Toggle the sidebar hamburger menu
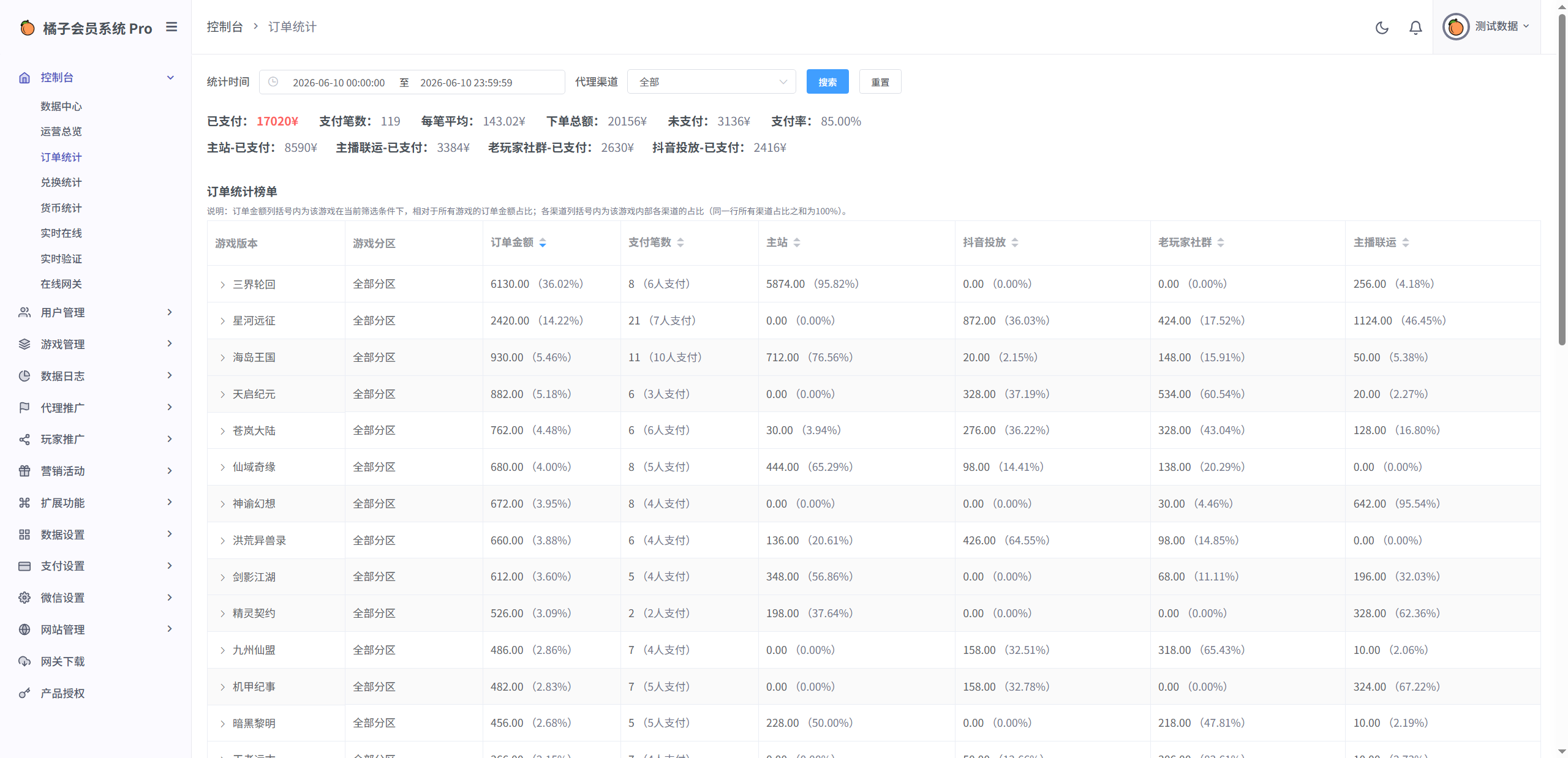This screenshot has width=1568, height=758. [171, 27]
